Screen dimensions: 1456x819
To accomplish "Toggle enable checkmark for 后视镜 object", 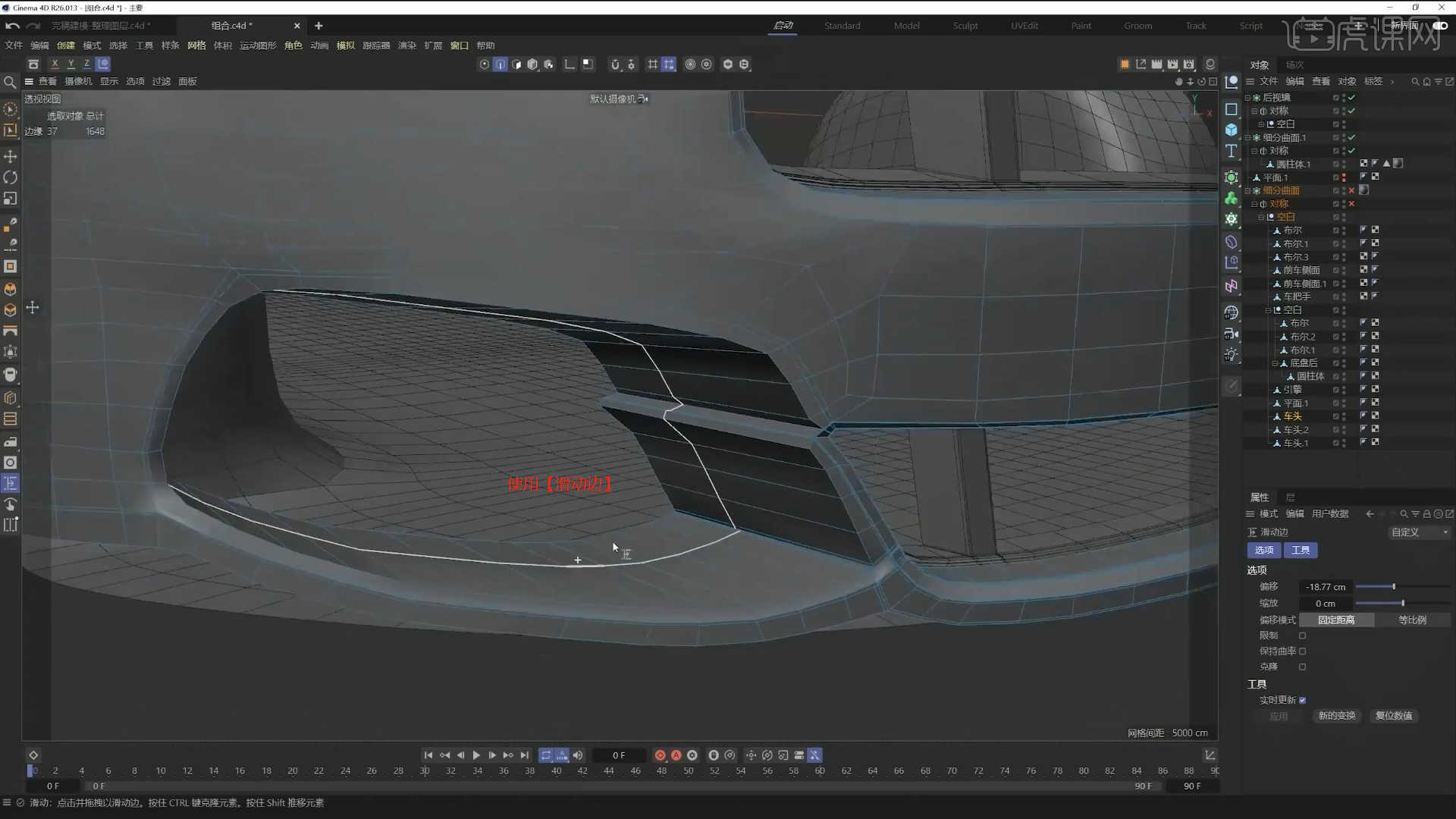I will pyautogui.click(x=1351, y=97).
